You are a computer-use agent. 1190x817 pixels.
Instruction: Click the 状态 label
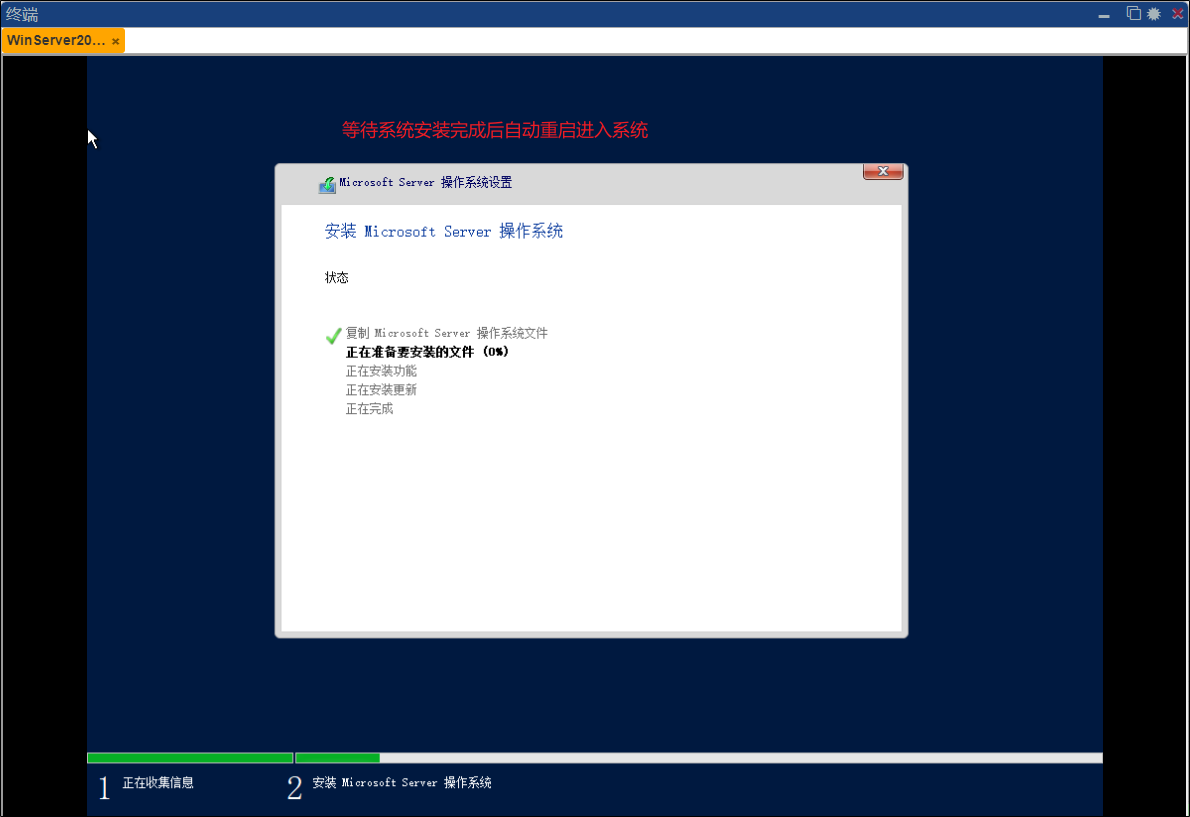click(x=337, y=278)
